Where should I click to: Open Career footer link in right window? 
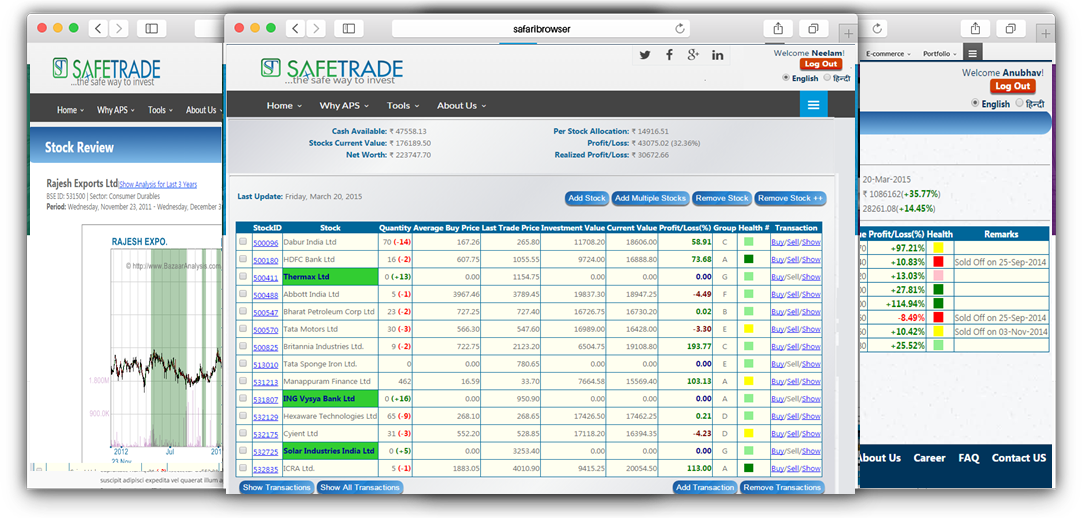(929, 458)
